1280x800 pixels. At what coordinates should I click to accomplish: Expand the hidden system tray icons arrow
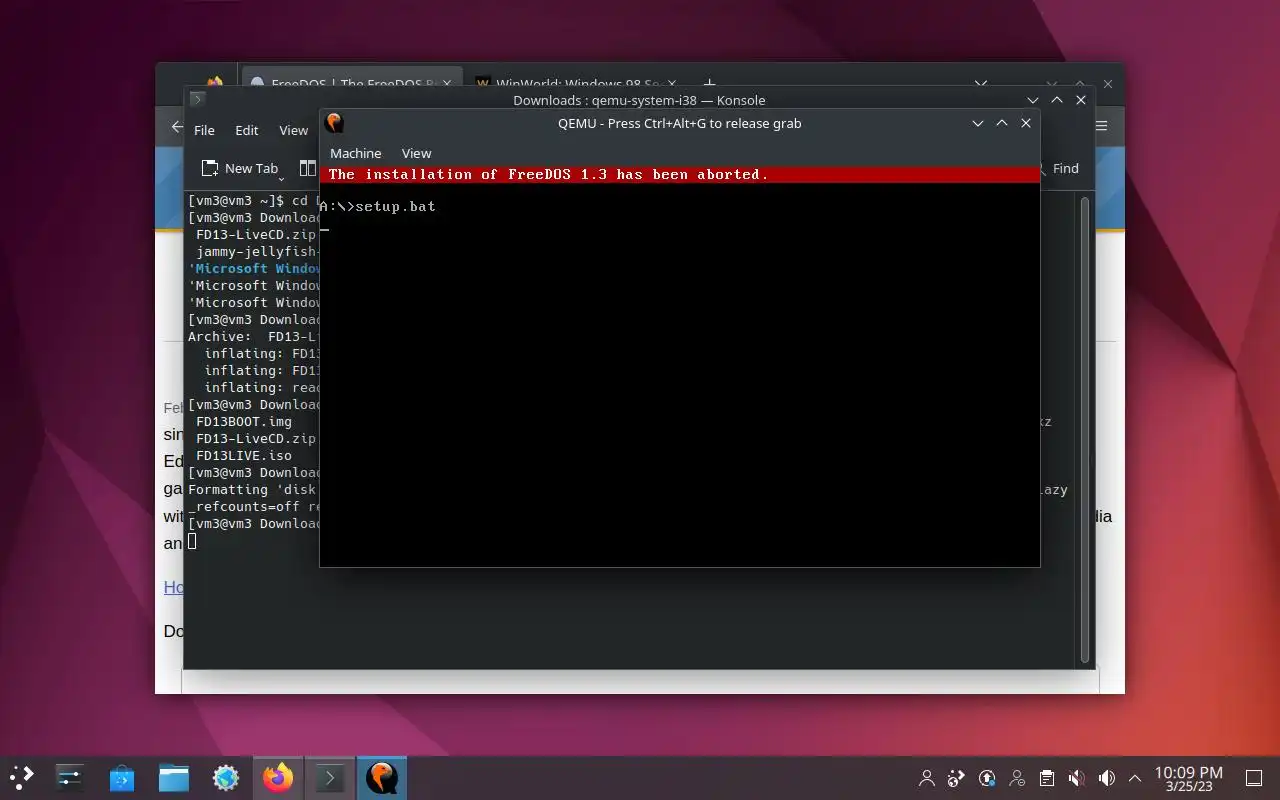point(1135,778)
